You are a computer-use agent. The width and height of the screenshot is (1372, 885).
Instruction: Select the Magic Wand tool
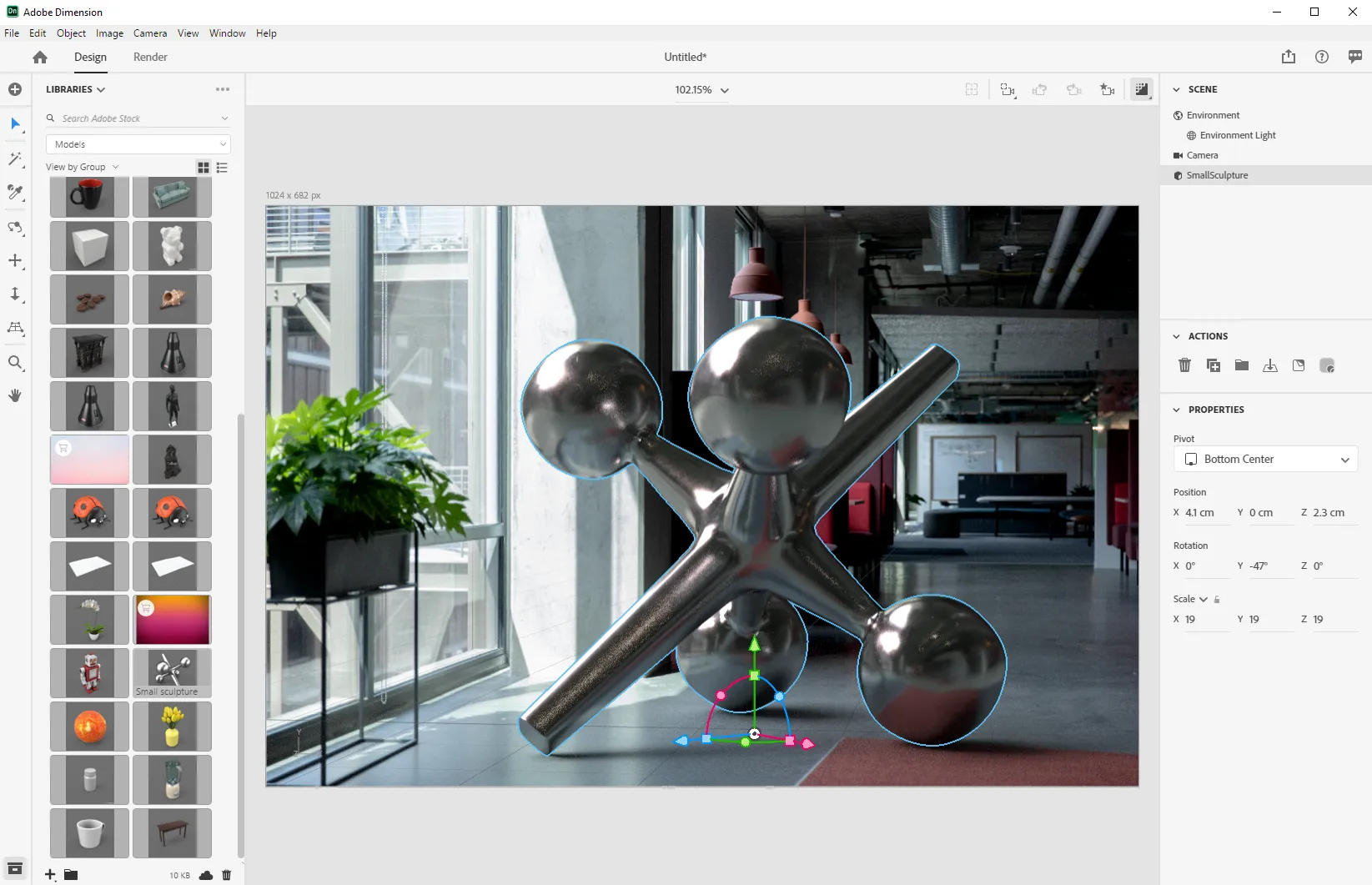click(x=15, y=159)
